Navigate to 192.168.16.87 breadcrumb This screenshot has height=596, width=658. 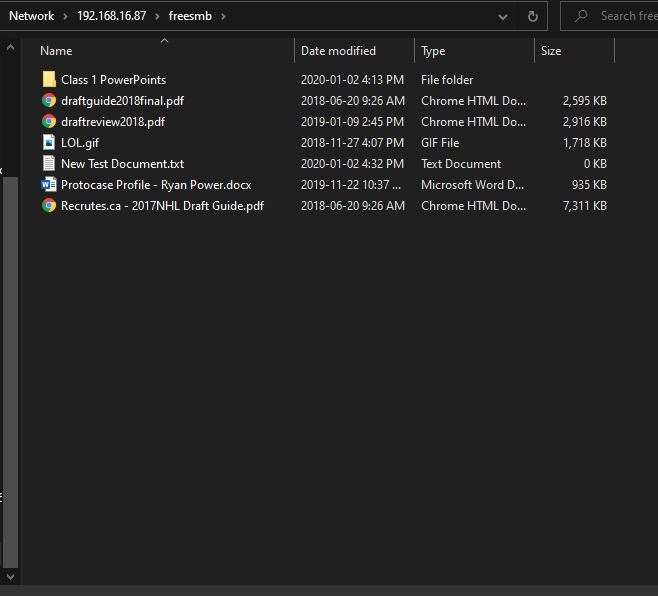pos(112,16)
